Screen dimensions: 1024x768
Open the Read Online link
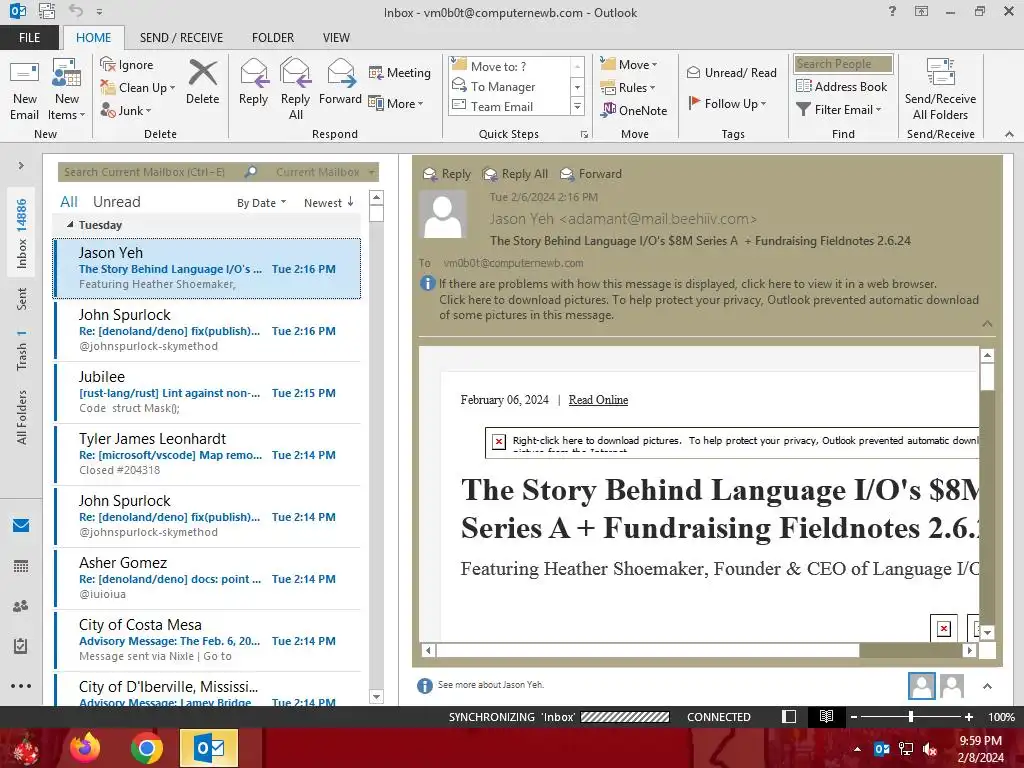[x=598, y=400]
